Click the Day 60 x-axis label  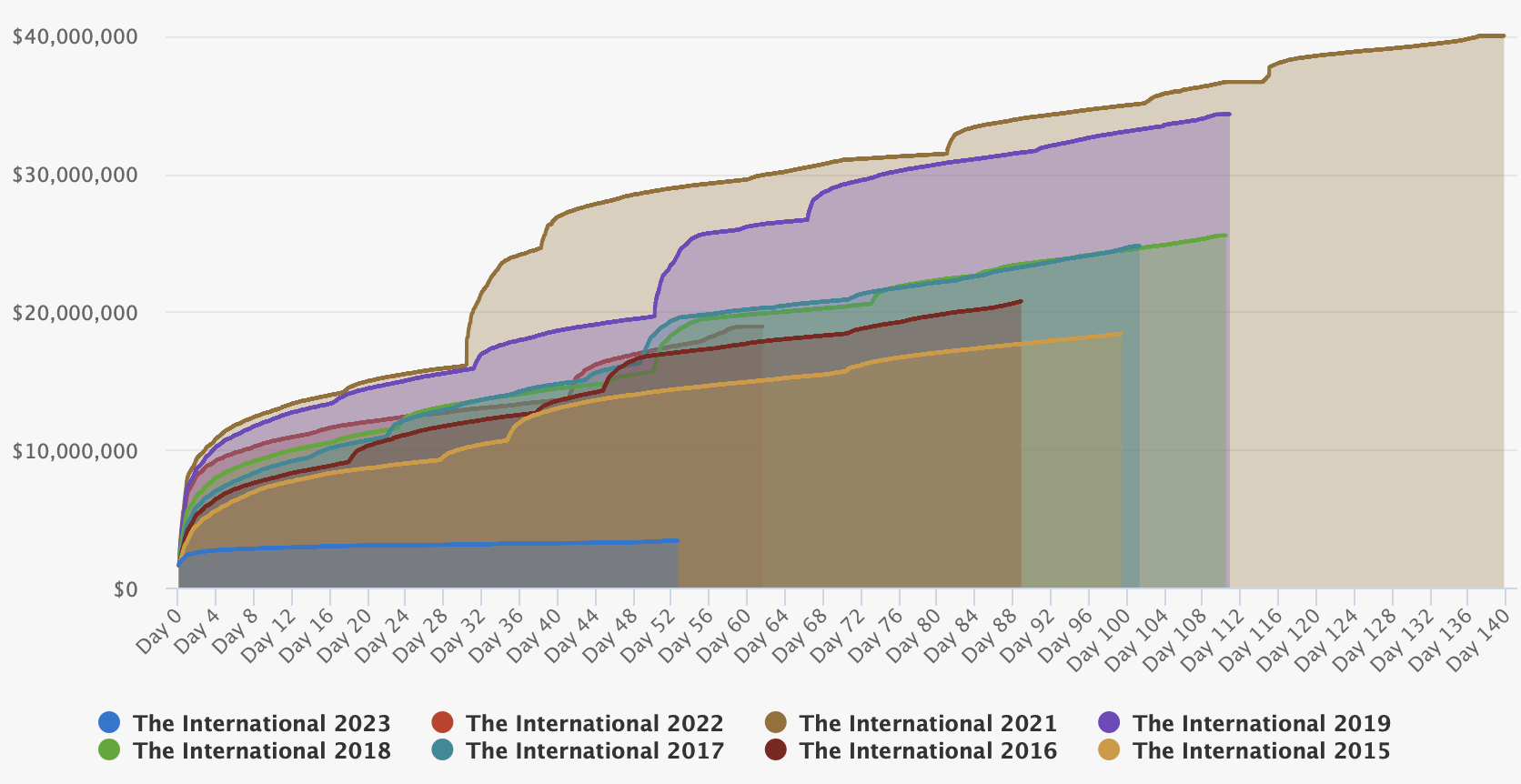[724, 635]
